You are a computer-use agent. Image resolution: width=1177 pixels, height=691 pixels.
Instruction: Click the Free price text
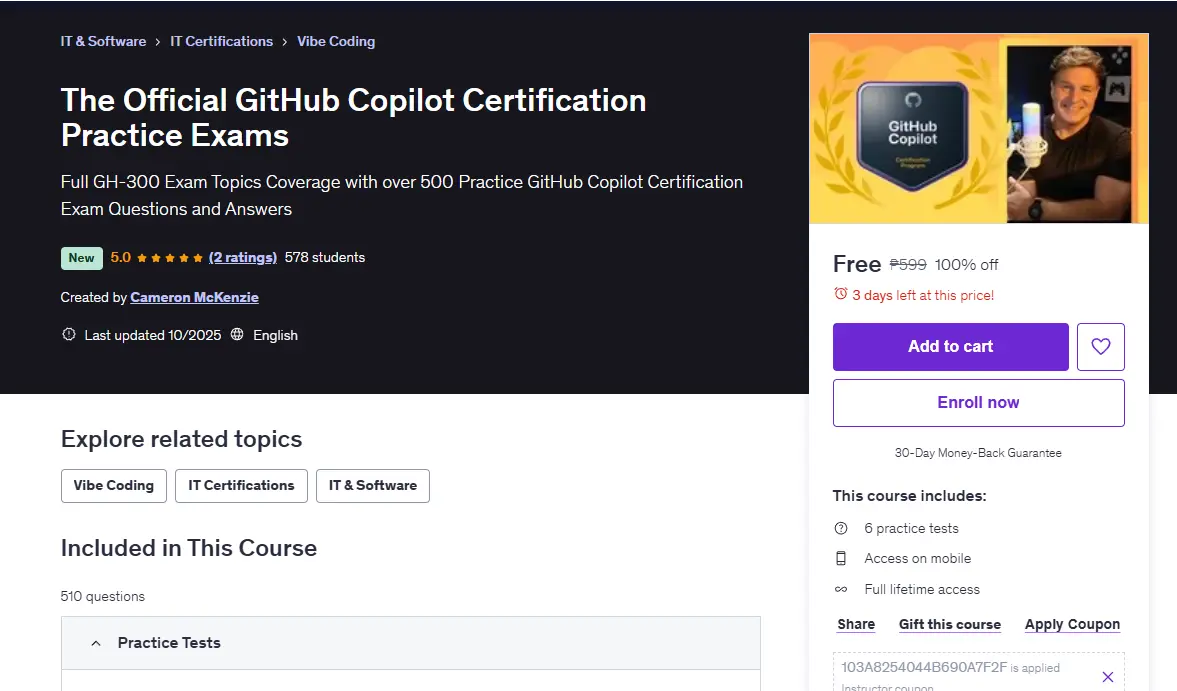[x=856, y=264]
